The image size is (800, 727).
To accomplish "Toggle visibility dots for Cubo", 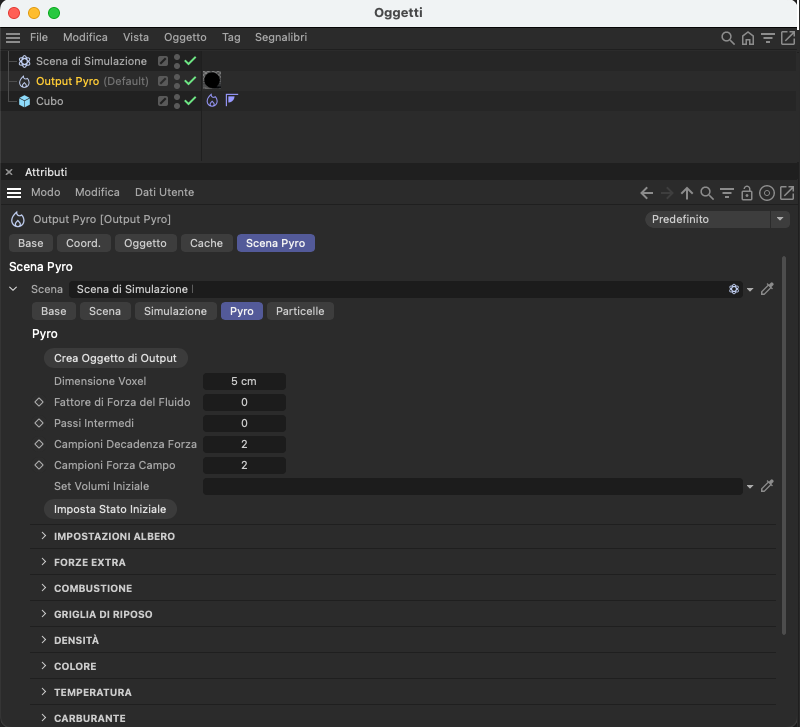I will pos(177,101).
